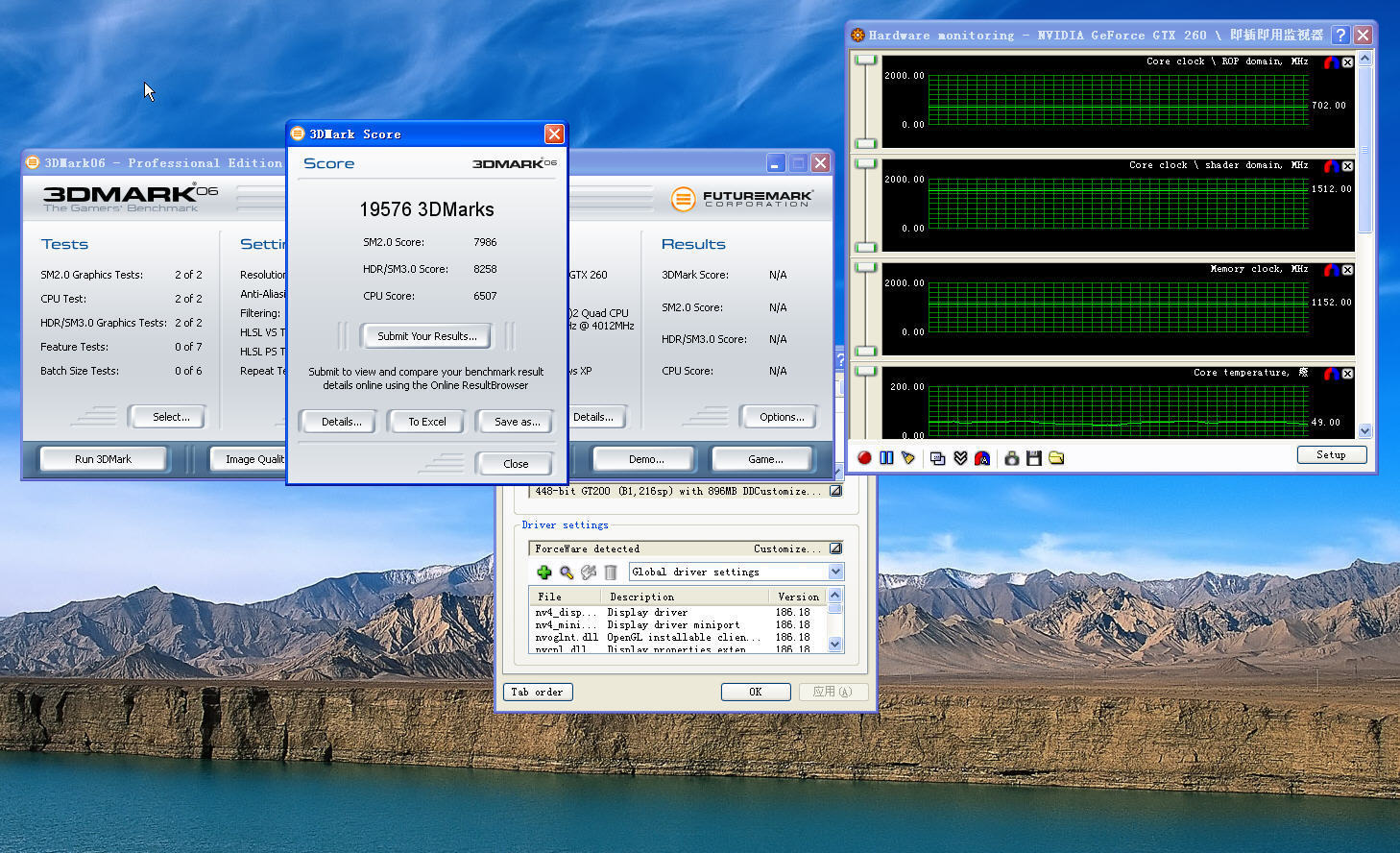Open the folder icon in the monitoring toolbar
1400x853 pixels.
(x=1056, y=458)
